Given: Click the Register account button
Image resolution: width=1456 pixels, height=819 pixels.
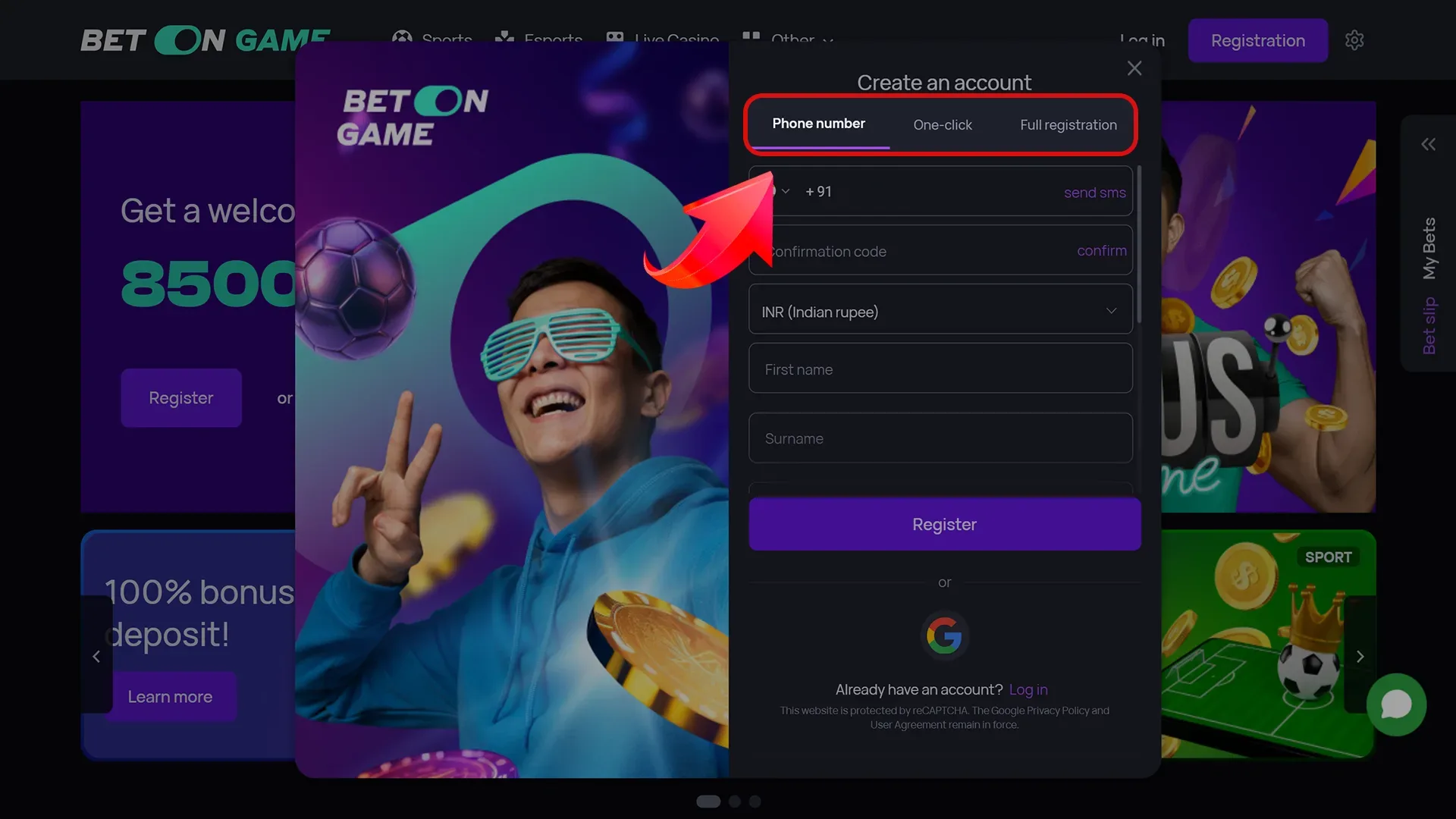Looking at the screenshot, I should 944,524.
